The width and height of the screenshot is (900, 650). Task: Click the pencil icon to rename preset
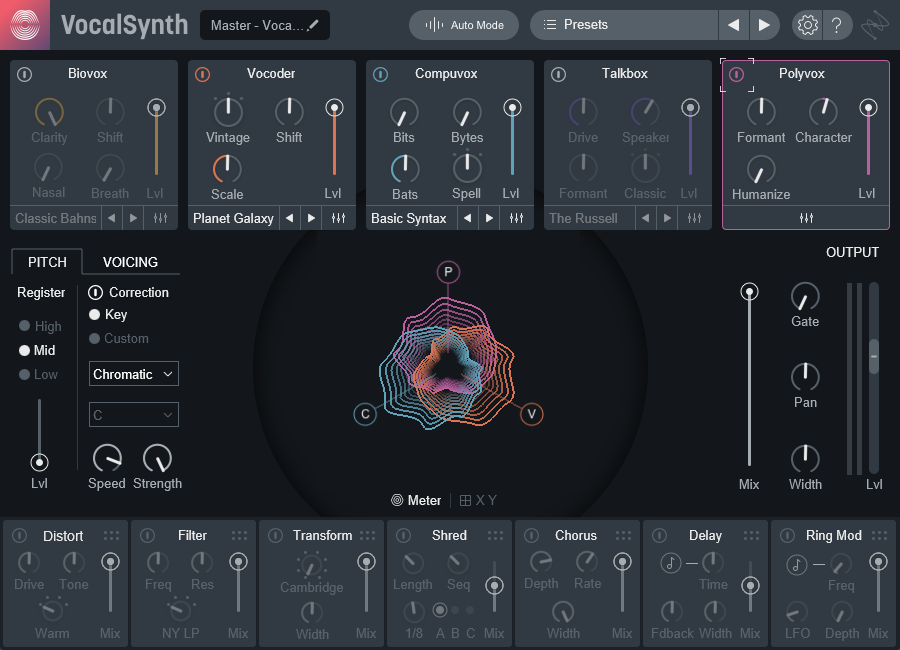coord(314,25)
